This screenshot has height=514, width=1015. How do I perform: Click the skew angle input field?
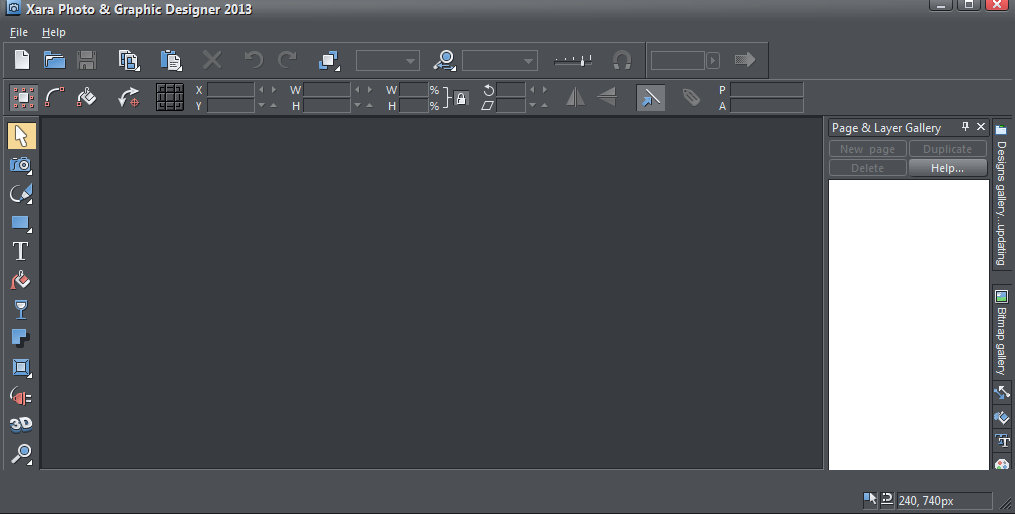[x=511, y=106]
